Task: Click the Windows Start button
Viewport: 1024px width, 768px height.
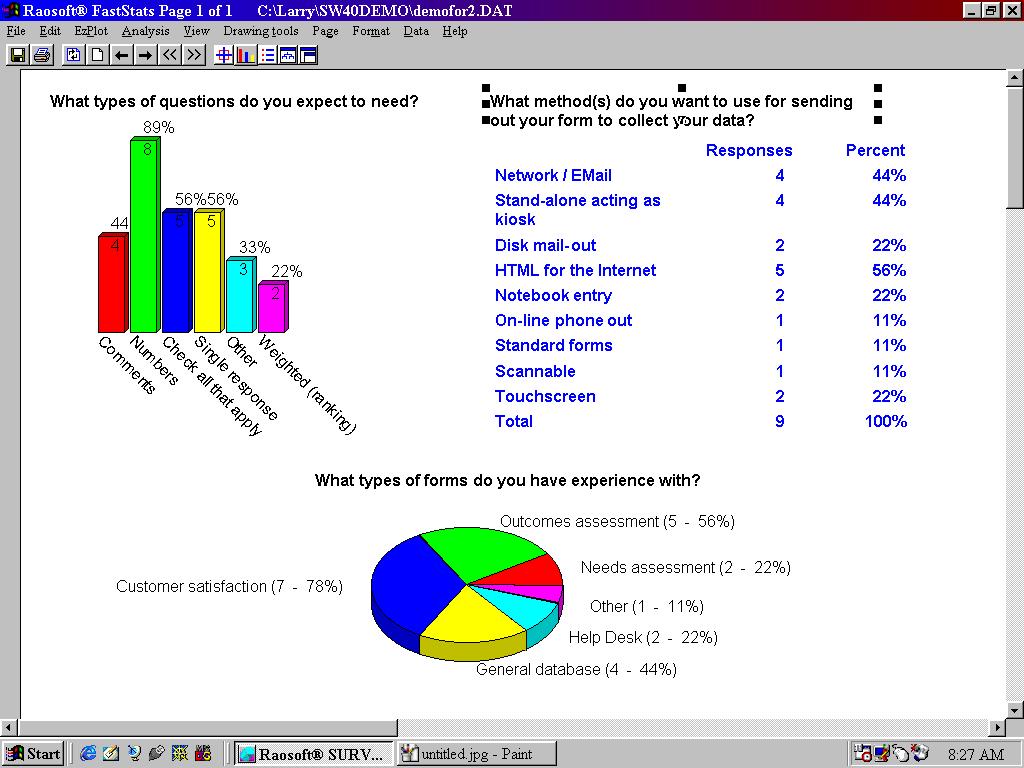Action: (33, 754)
